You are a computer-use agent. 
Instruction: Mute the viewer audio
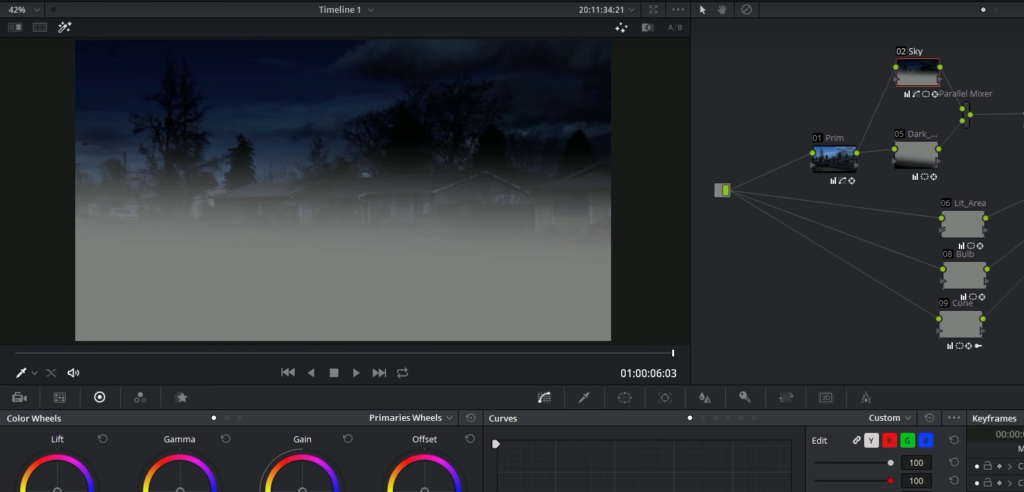coord(73,373)
